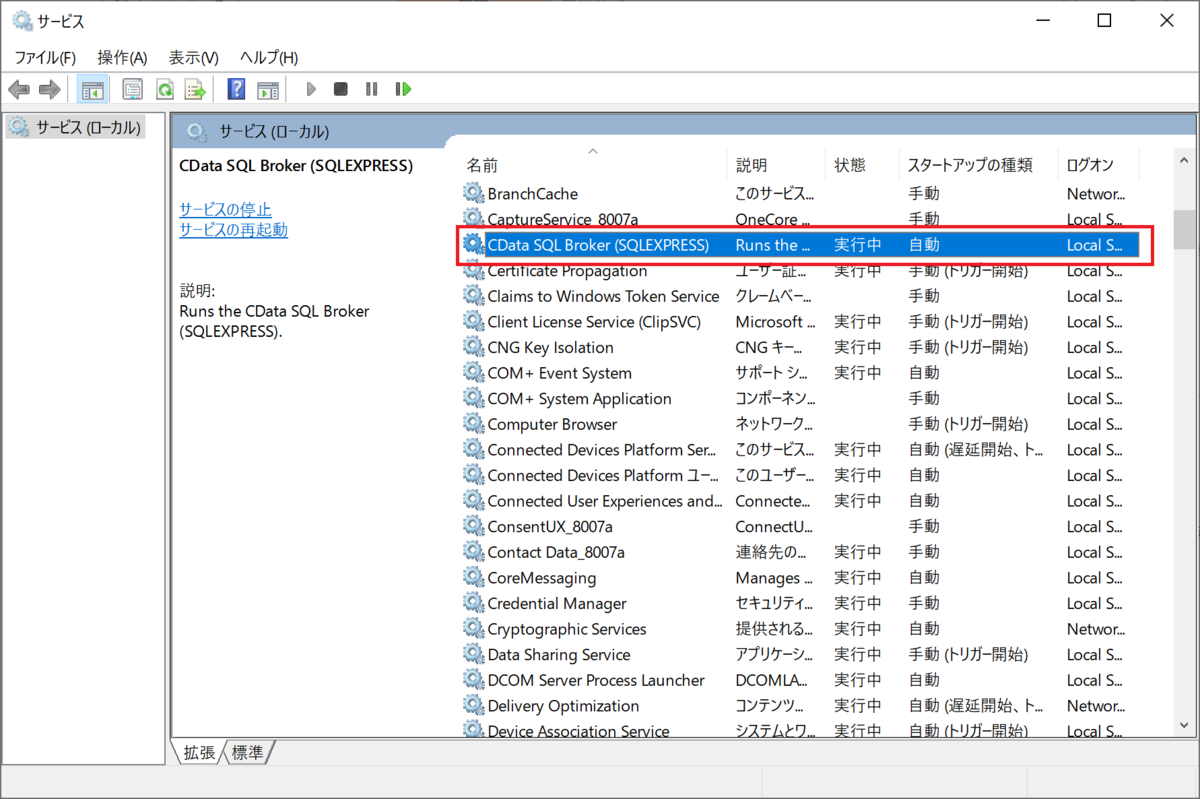This screenshot has width=1200, height=799.
Task: Toggle the console tree show/hide icon
Action: pyautogui.click(x=92, y=90)
